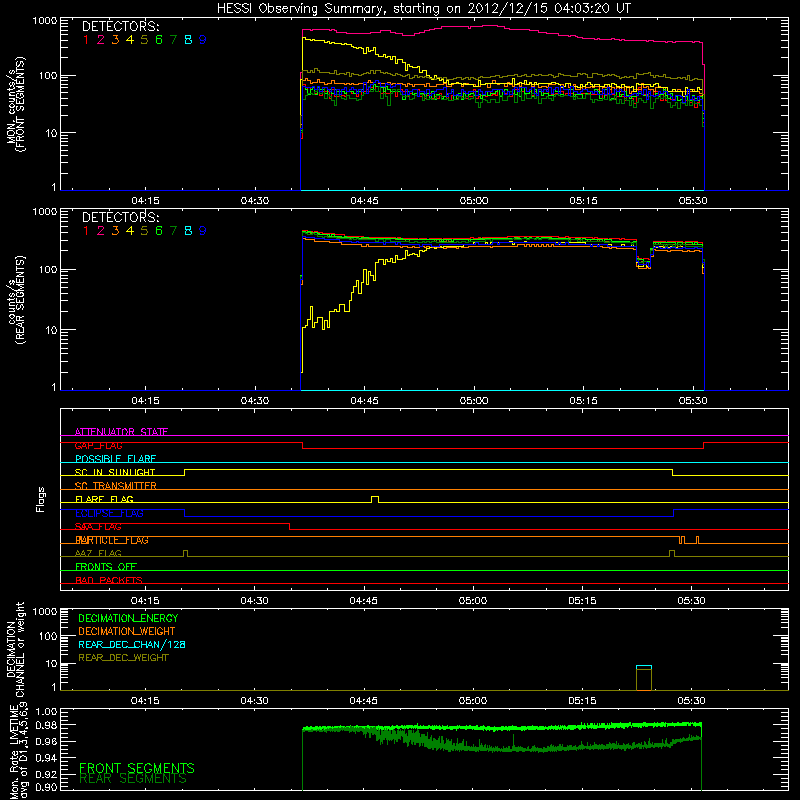Click the REAR_DEC_CHAN/128 legend entry
The image size is (800, 800).
[132, 644]
